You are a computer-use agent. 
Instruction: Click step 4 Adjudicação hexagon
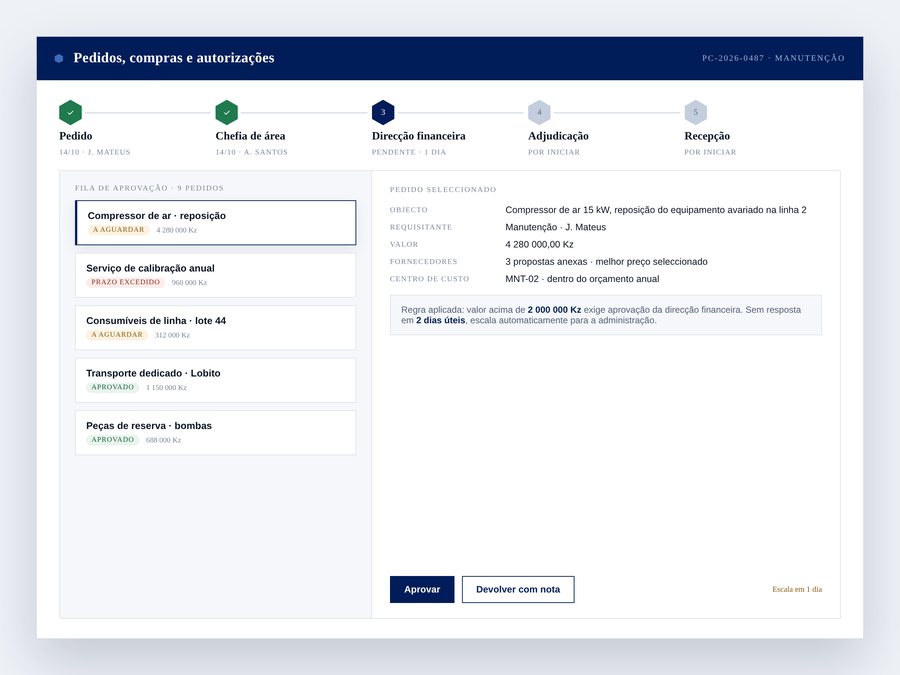pyautogui.click(x=539, y=112)
